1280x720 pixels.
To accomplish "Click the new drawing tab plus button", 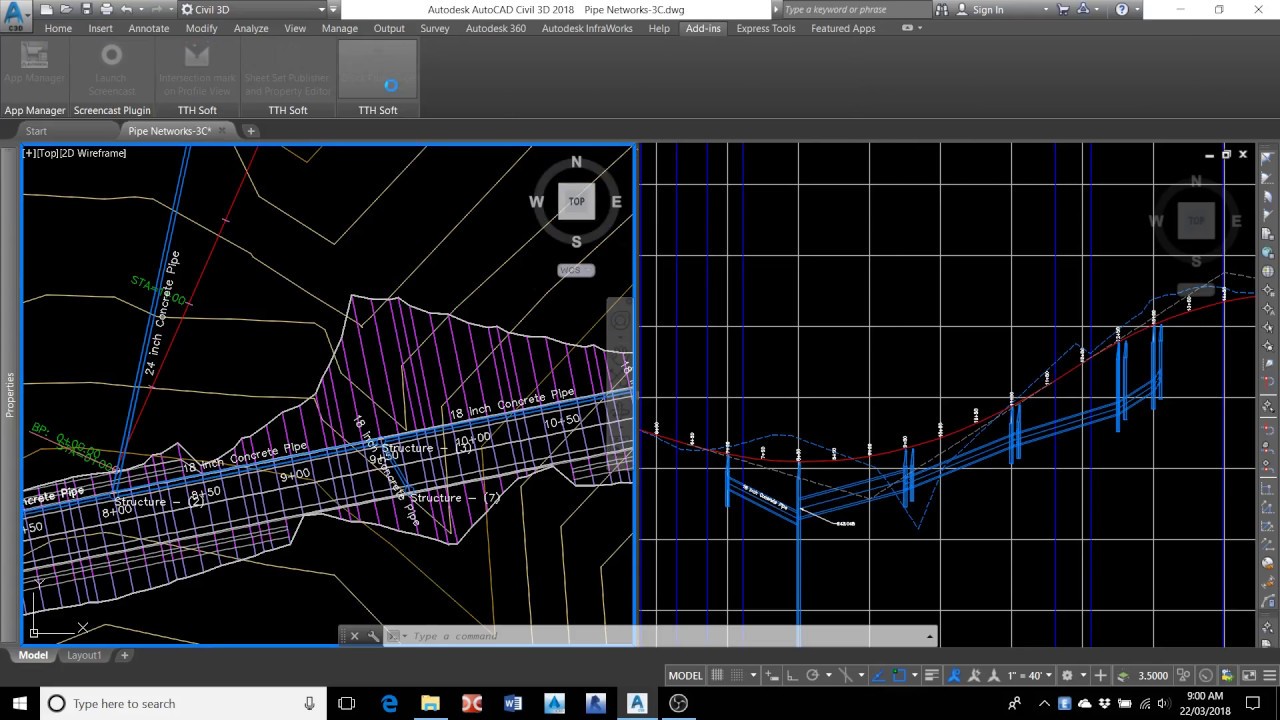I will click(251, 131).
